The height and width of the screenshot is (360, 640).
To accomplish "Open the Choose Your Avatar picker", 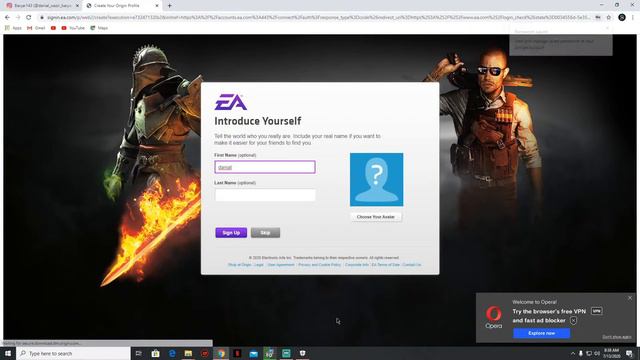I will point(376,217).
